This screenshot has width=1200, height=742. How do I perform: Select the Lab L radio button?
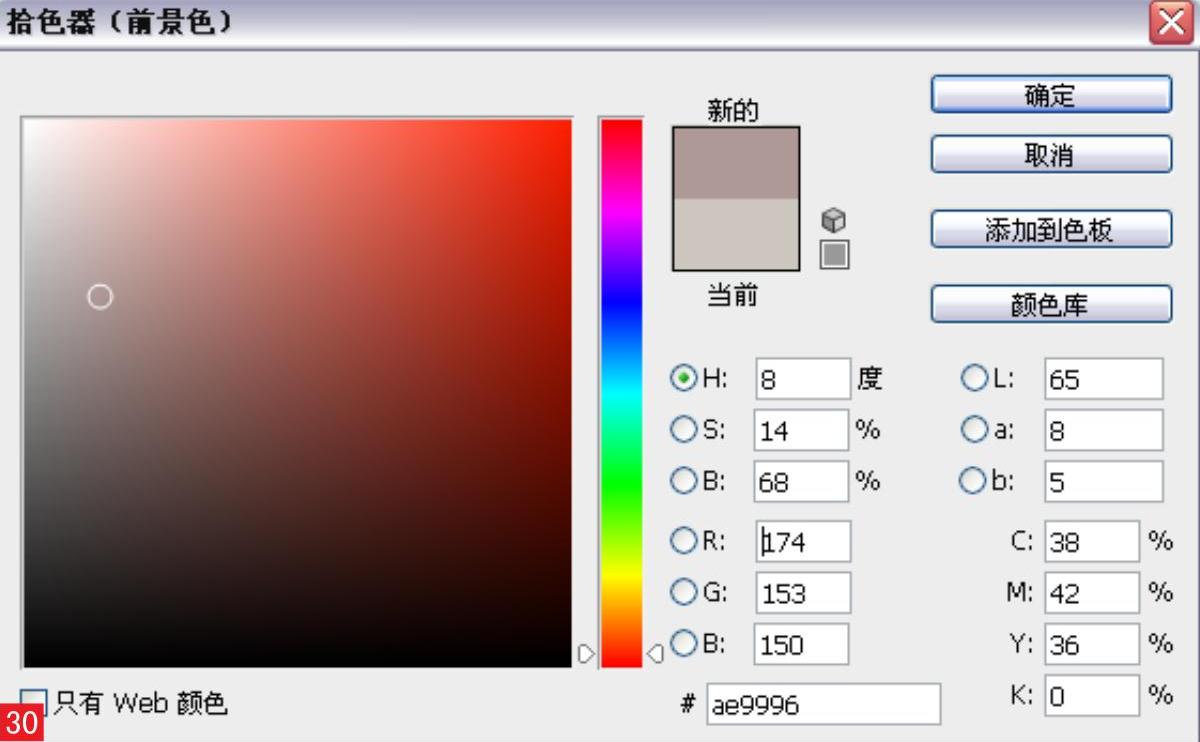(974, 379)
